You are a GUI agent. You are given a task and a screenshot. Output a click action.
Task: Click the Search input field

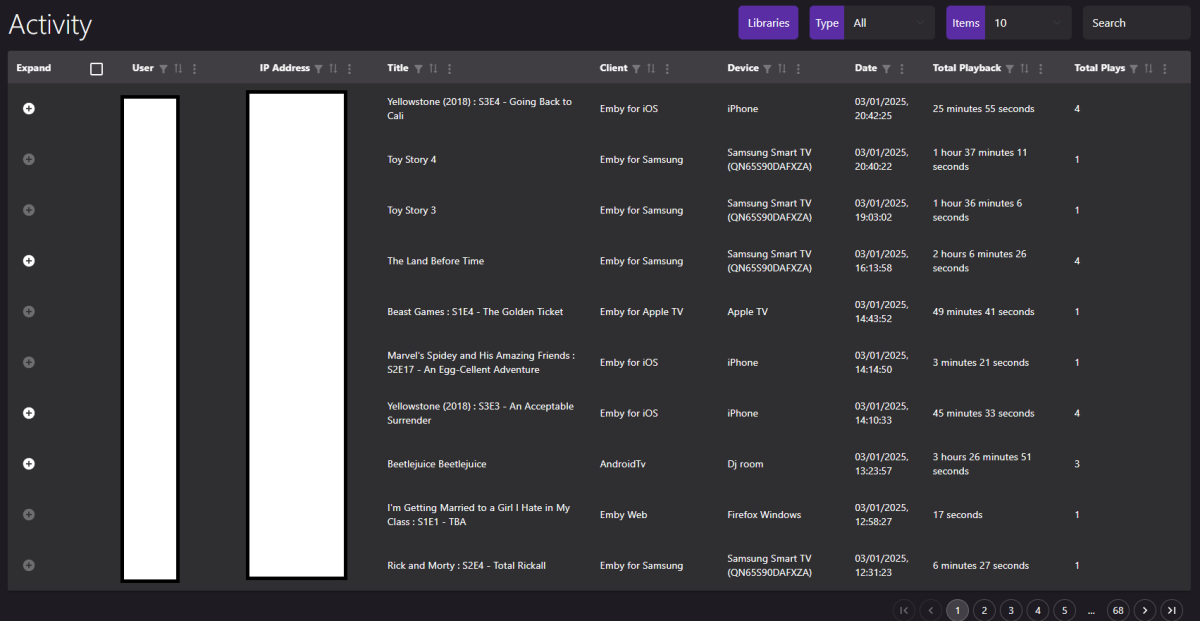[1135, 21]
